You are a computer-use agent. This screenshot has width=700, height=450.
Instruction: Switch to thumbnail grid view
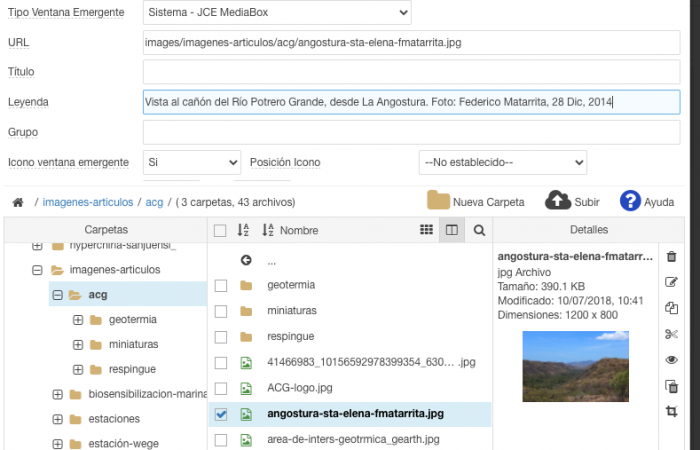(x=427, y=230)
